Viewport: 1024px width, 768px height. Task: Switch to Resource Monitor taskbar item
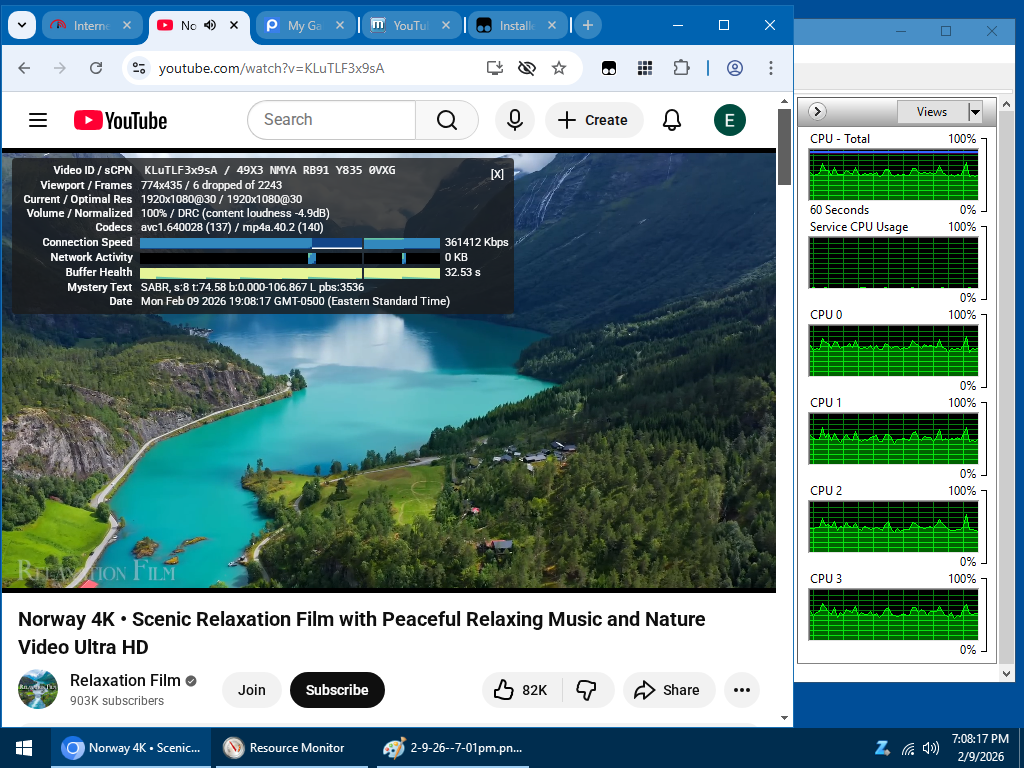[291, 748]
